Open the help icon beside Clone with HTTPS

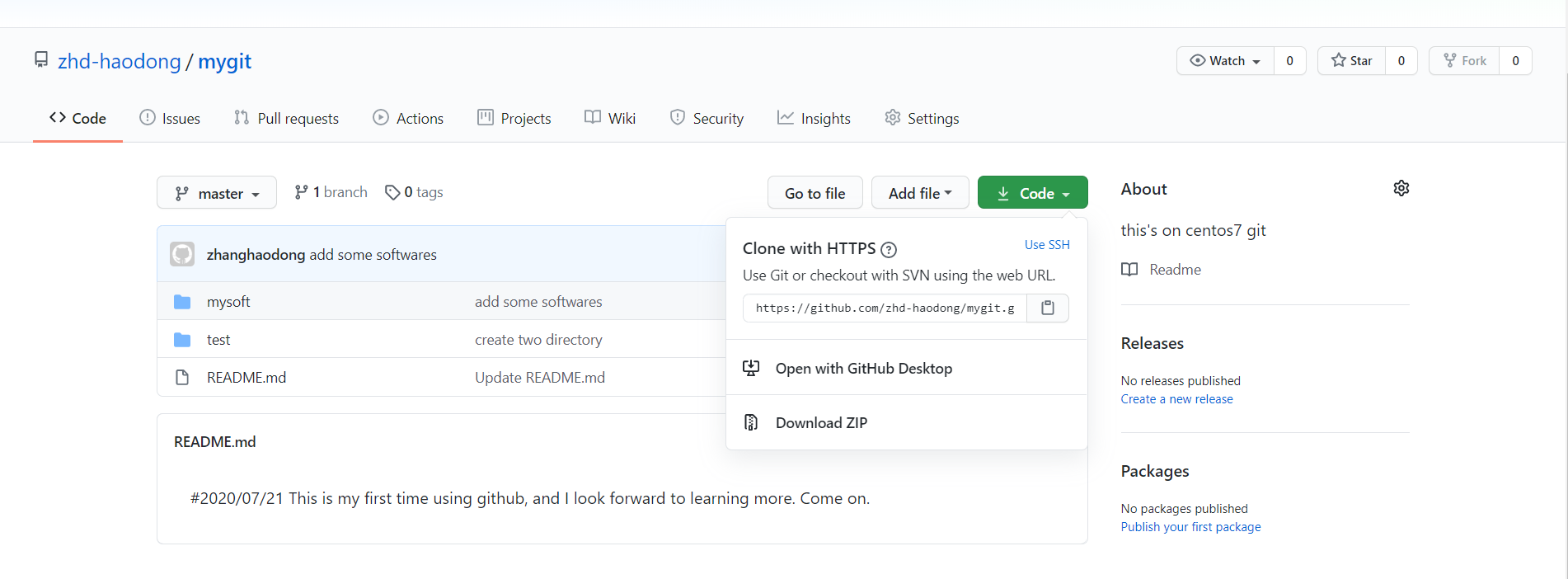point(889,249)
